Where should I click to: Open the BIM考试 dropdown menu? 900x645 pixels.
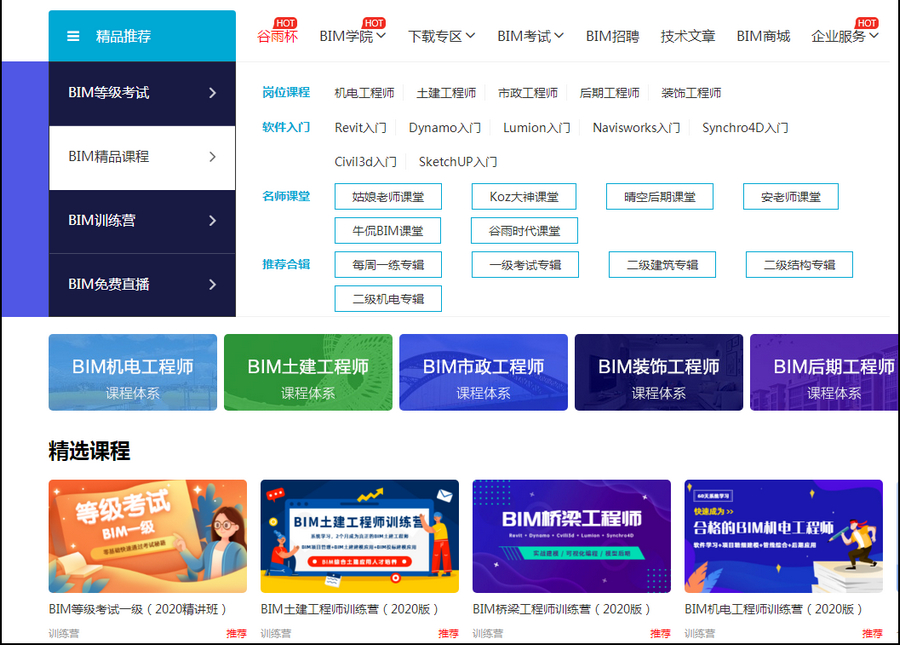pyautogui.click(x=530, y=36)
